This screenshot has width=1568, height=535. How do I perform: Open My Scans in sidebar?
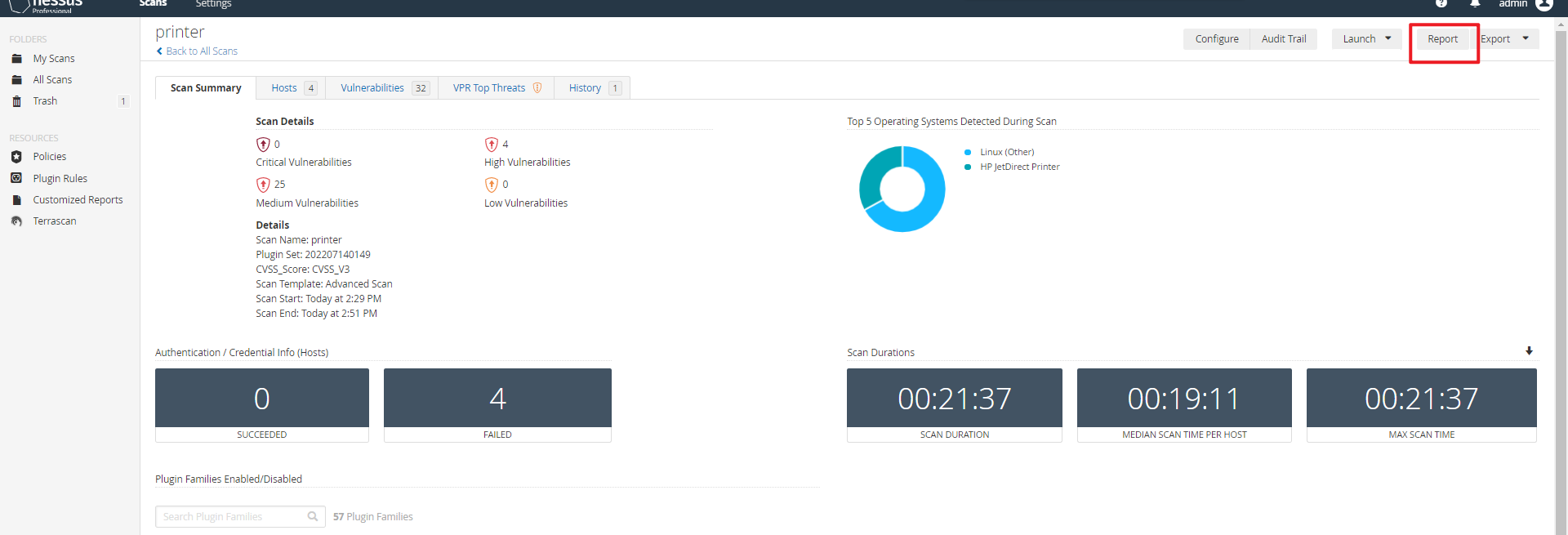(54, 59)
